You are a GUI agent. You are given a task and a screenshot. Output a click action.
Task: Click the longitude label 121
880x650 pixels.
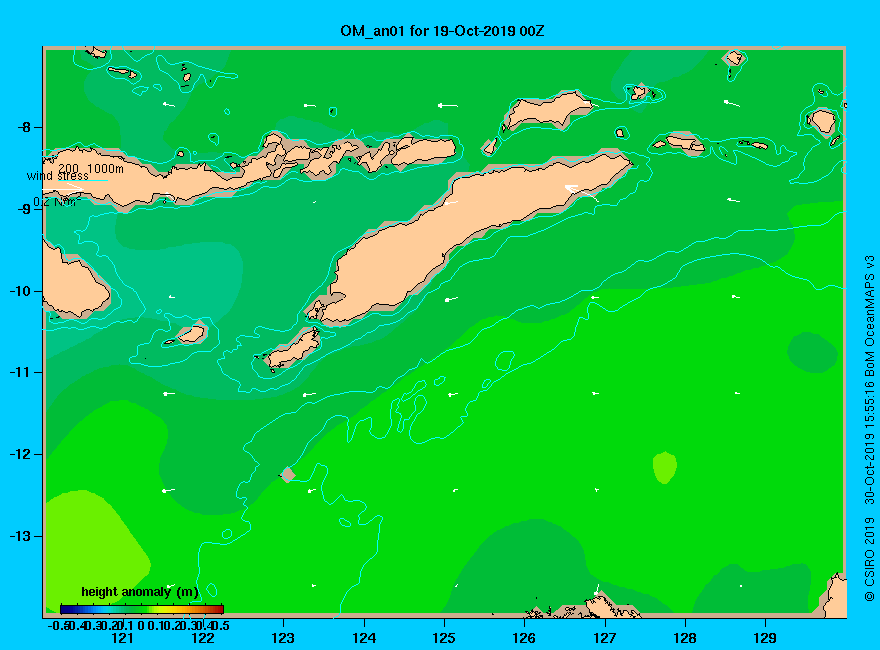pos(122,638)
